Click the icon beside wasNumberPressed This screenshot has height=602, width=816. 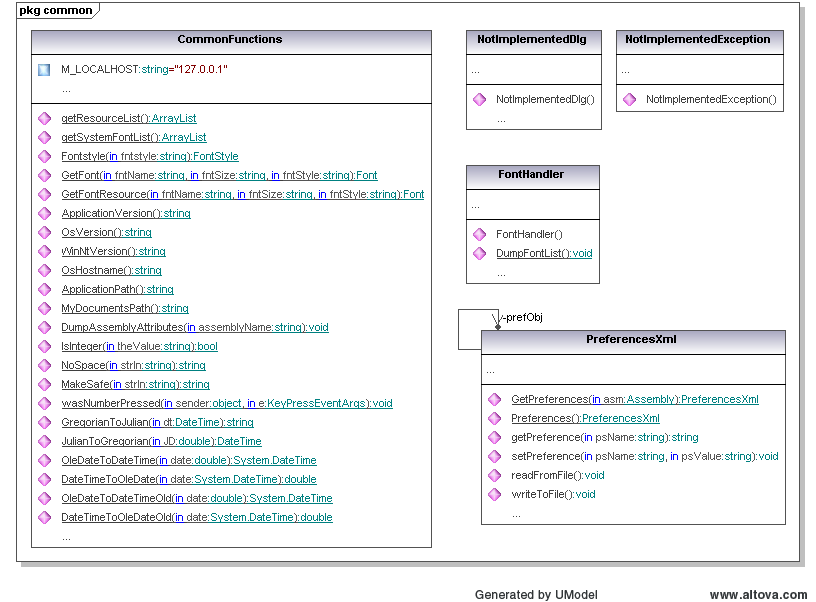coord(45,403)
